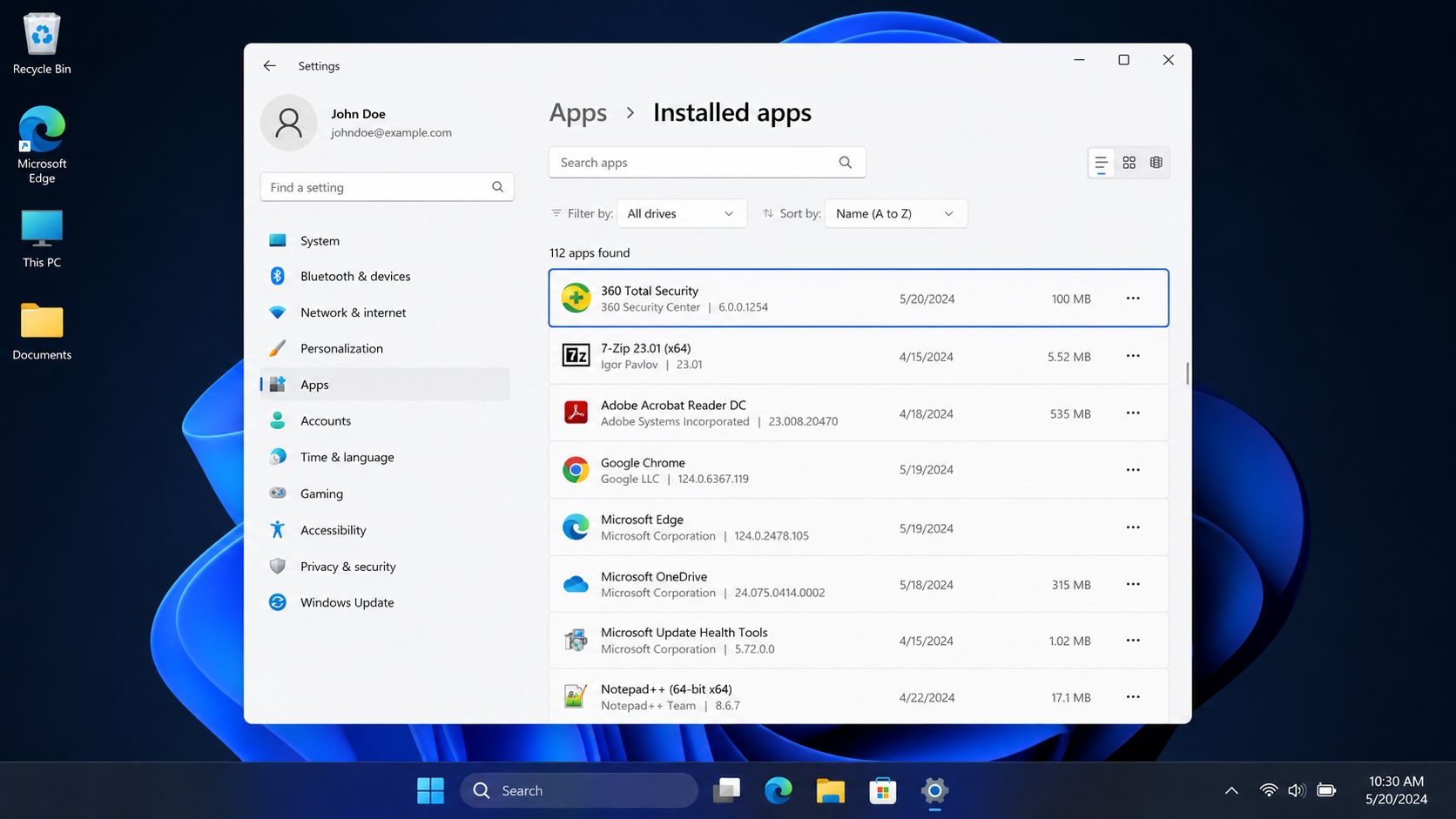Open Network & internet settings
The height and width of the screenshot is (819, 1456).
(385, 312)
